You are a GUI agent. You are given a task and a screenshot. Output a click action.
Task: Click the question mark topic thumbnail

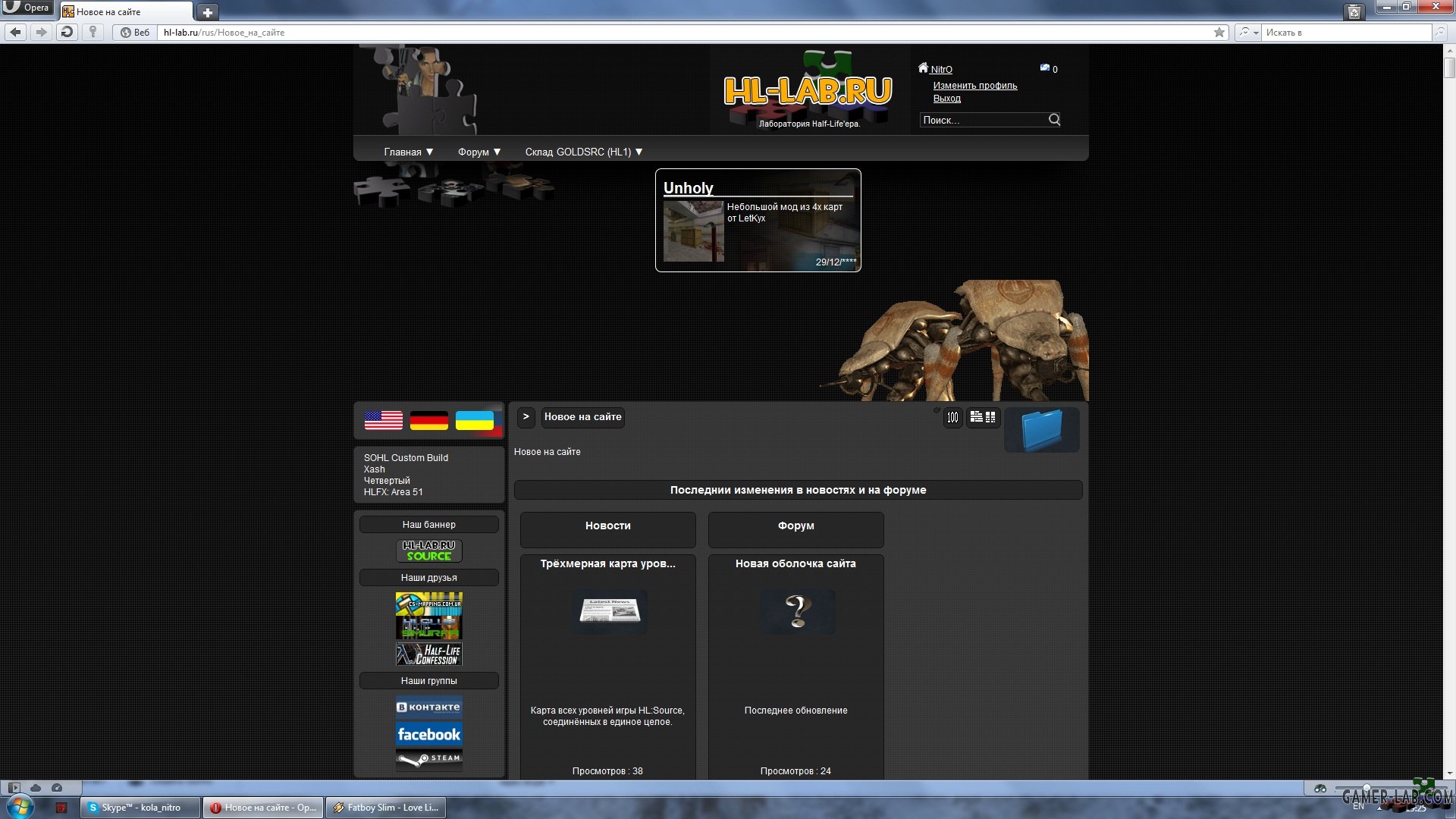click(797, 611)
